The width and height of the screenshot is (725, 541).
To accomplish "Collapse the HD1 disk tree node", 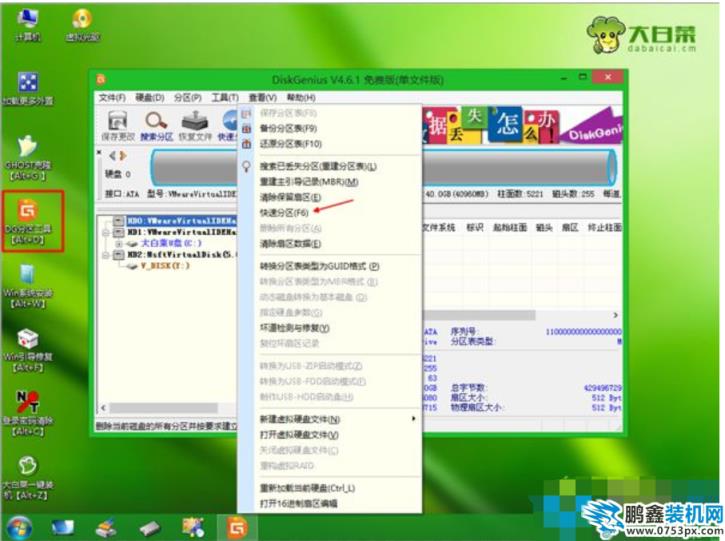I will [106, 232].
